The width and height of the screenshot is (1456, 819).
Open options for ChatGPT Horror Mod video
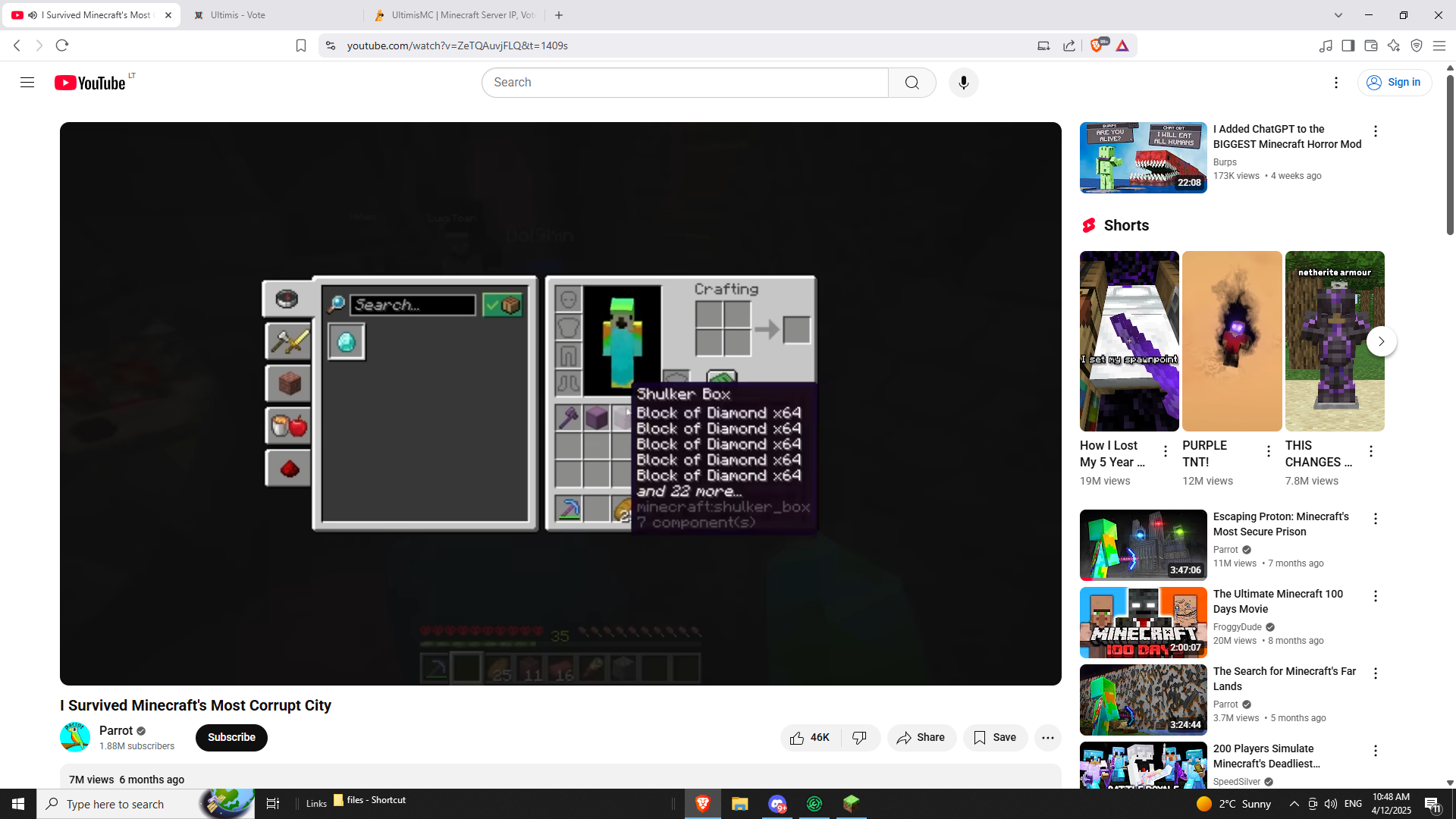[1375, 131]
